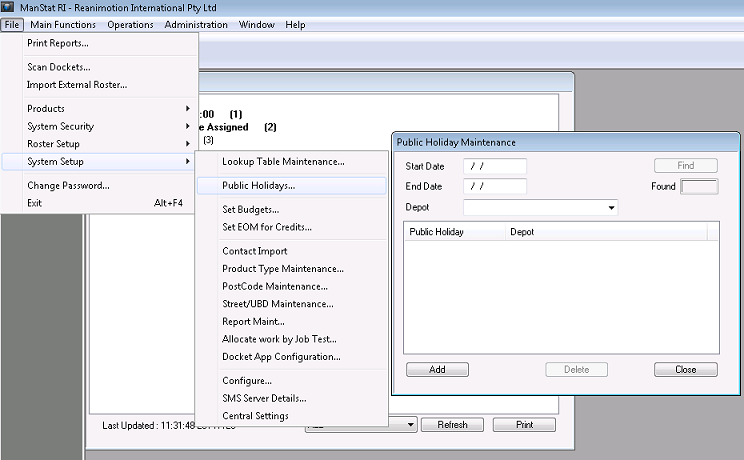Expand the Products submenu
Viewport: 744px width, 460px height.
(46, 108)
